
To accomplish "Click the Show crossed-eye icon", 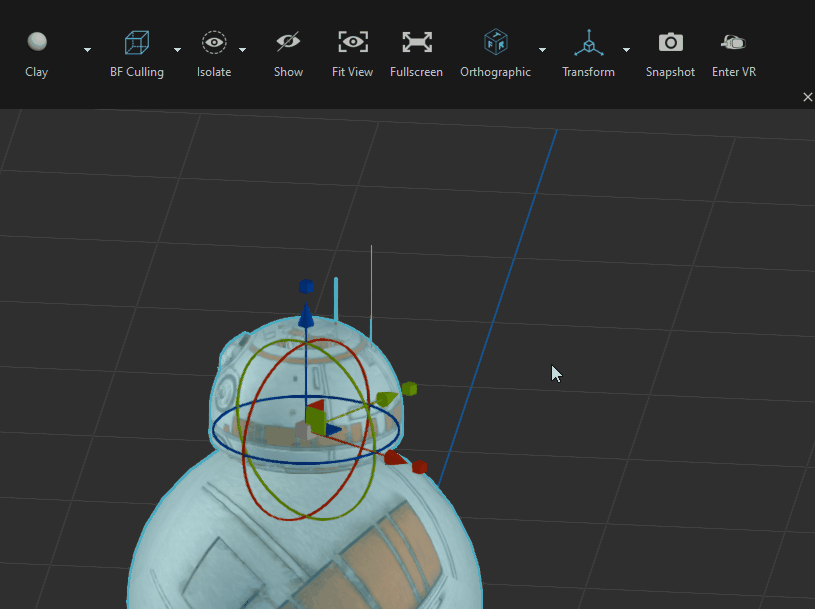I will click(288, 42).
